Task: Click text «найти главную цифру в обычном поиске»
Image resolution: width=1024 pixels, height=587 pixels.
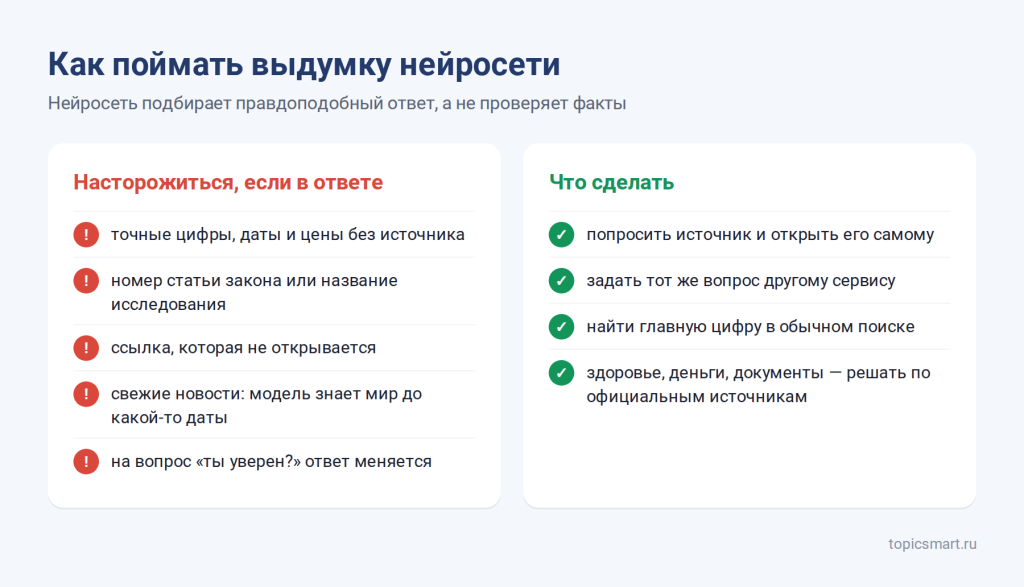Action: pyautogui.click(x=750, y=326)
